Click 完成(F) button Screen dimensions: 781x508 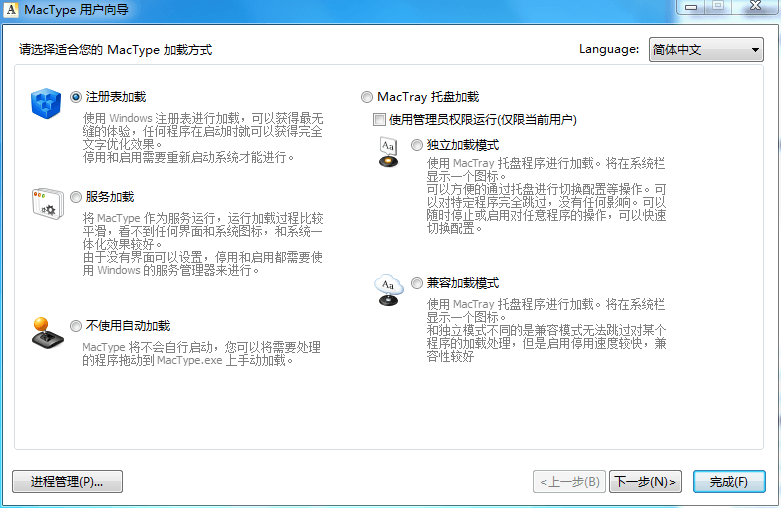[729, 482]
